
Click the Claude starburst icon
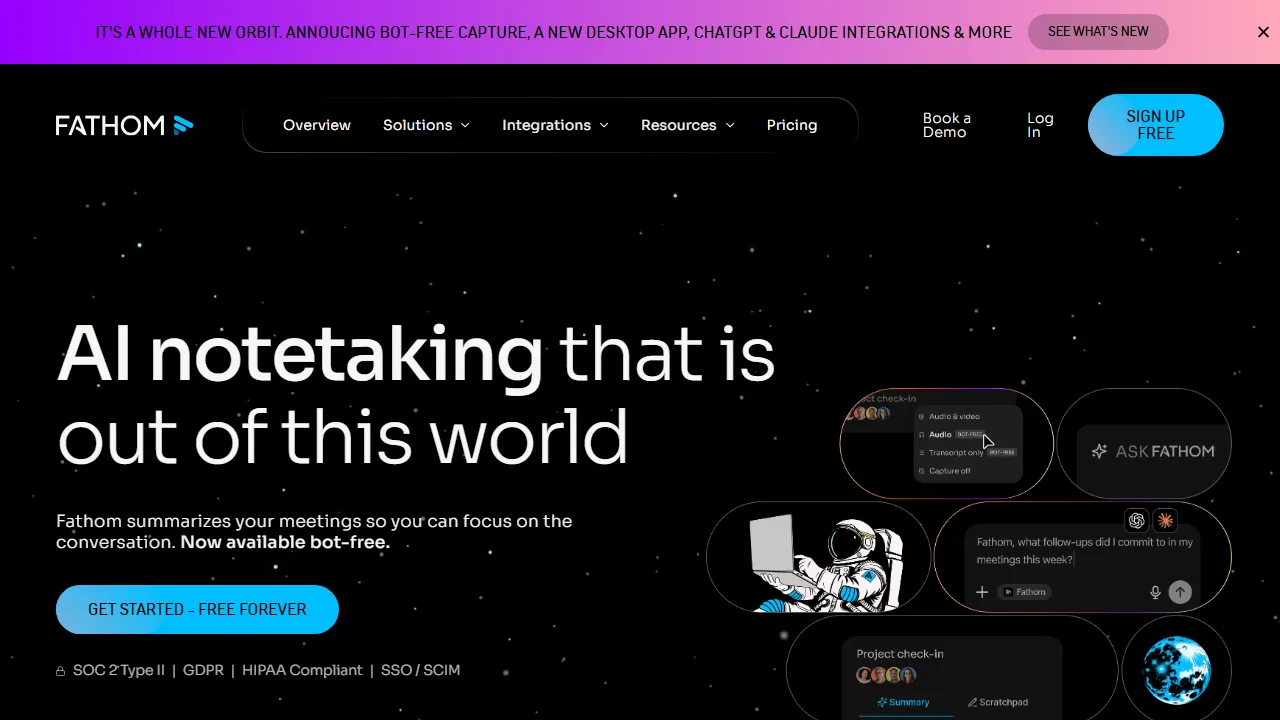(x=1164, y=520)
